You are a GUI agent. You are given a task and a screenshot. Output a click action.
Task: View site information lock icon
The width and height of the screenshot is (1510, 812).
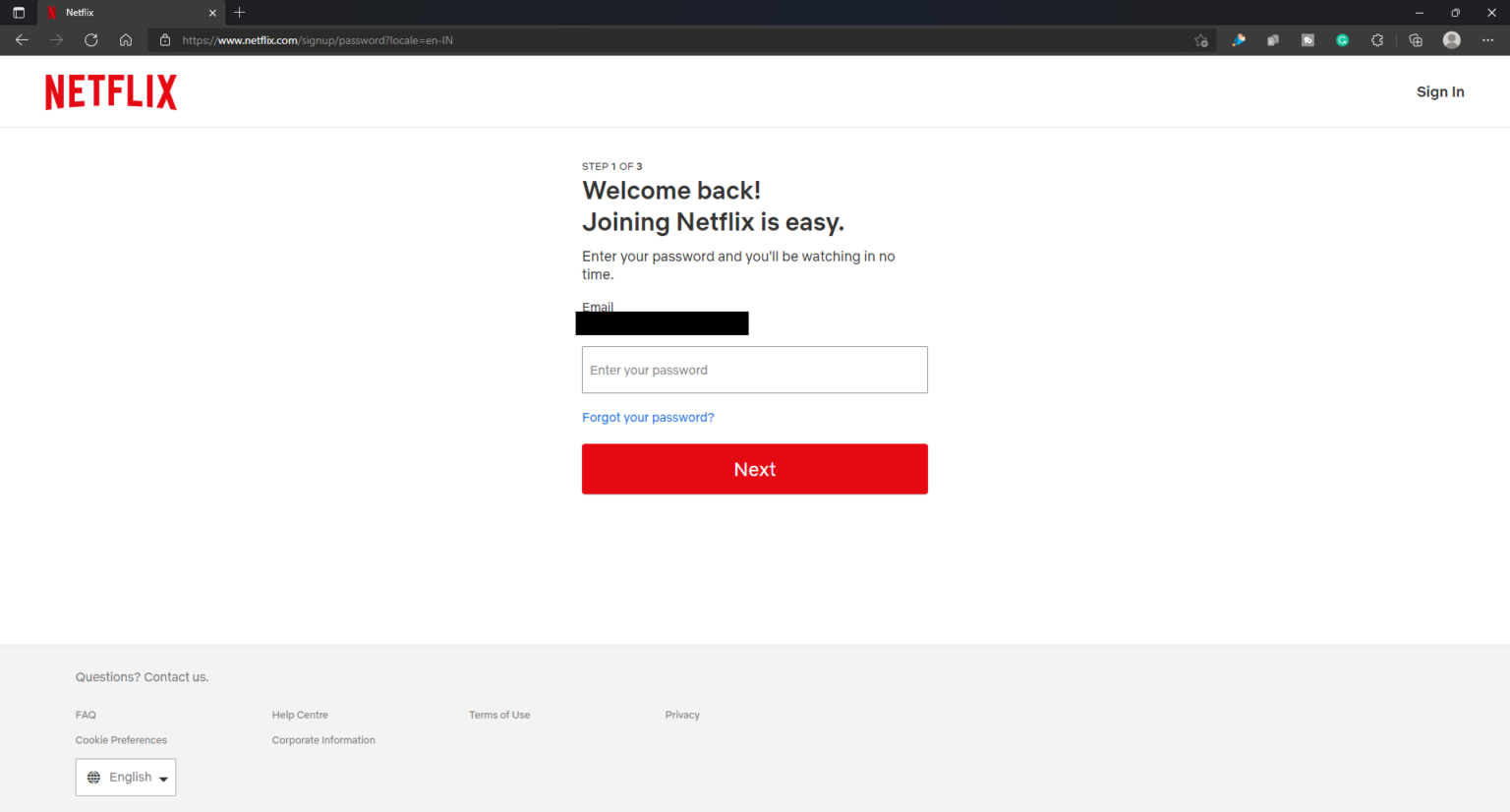pos(165,40)
